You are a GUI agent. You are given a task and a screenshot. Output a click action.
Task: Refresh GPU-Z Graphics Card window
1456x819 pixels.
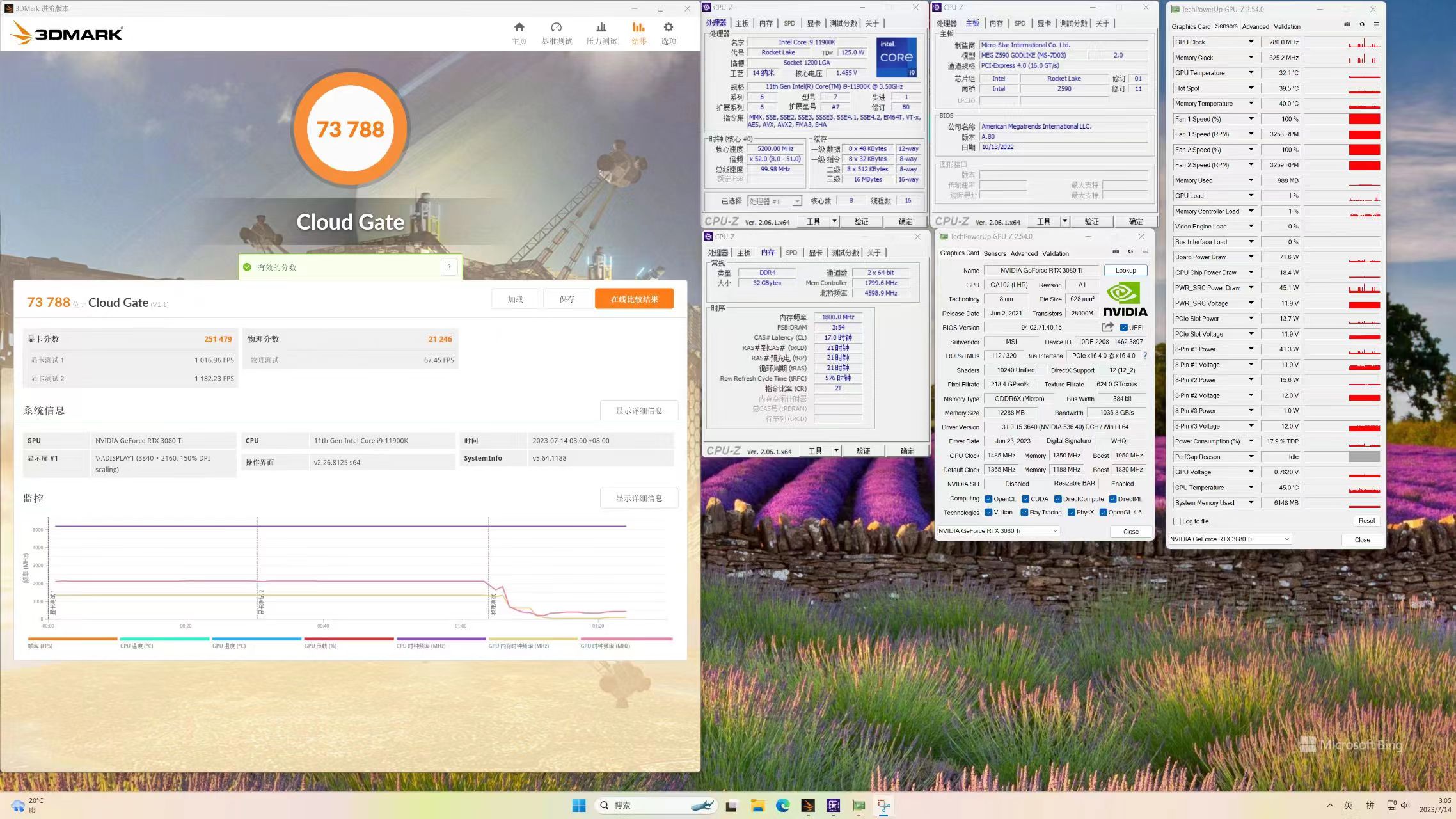(x=1130, y=251)
